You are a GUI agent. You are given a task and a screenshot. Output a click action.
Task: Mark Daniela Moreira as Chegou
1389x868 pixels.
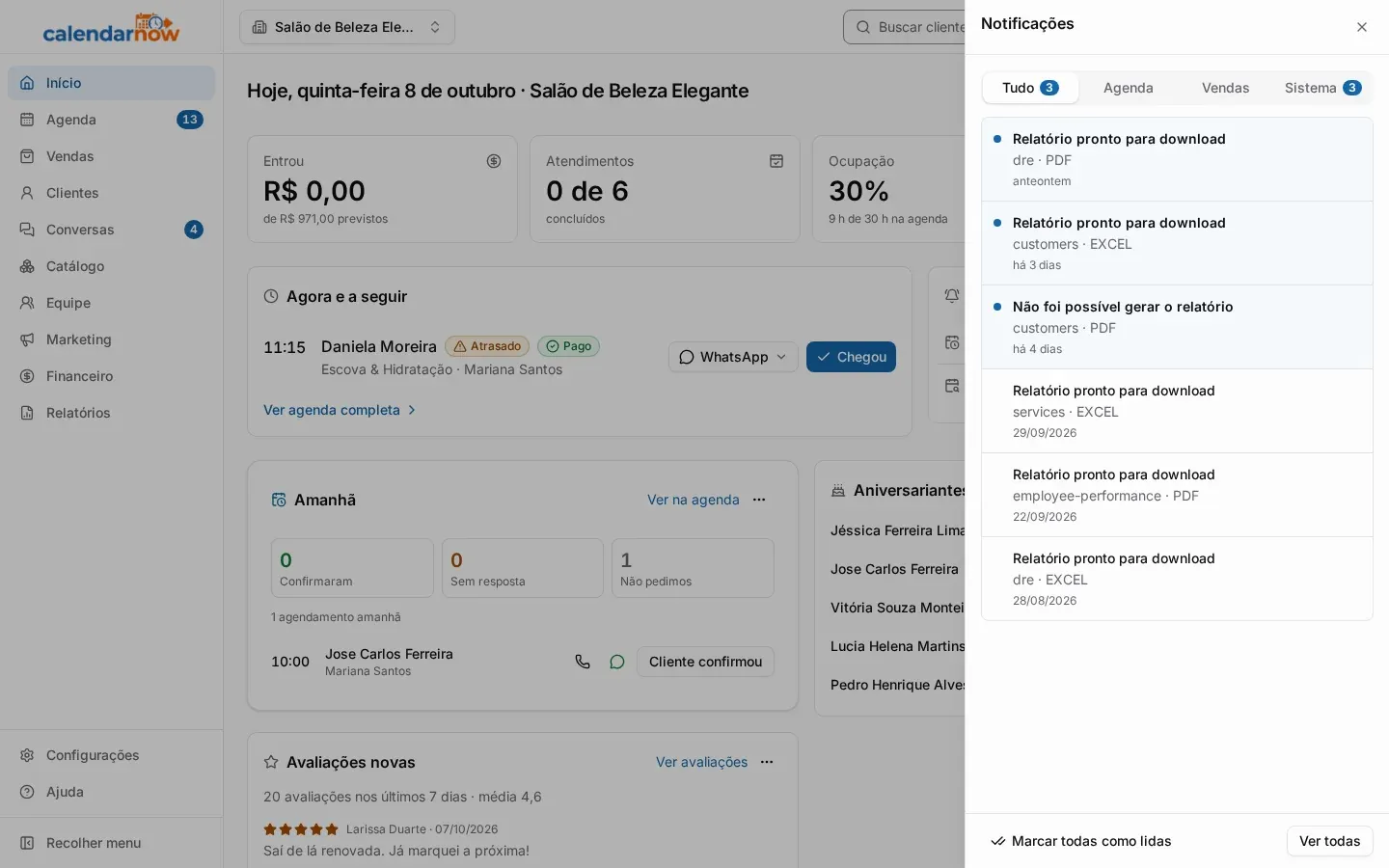(851, 357)
